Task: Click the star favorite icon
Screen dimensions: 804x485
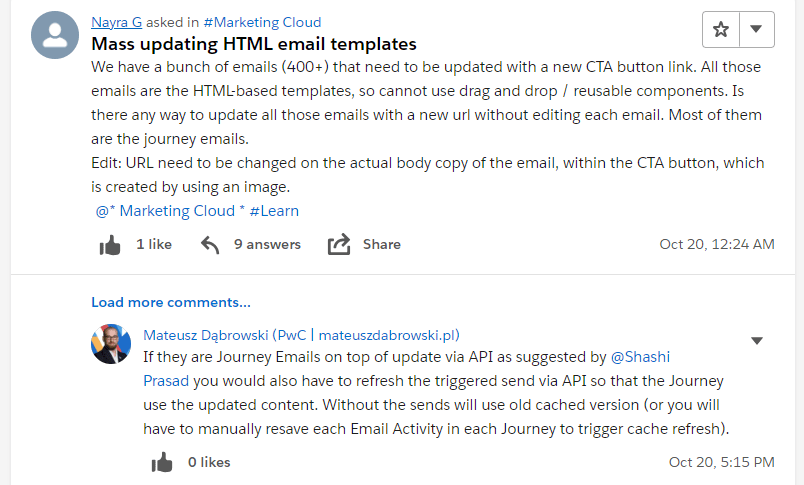Action: click(x=721, y=30)
